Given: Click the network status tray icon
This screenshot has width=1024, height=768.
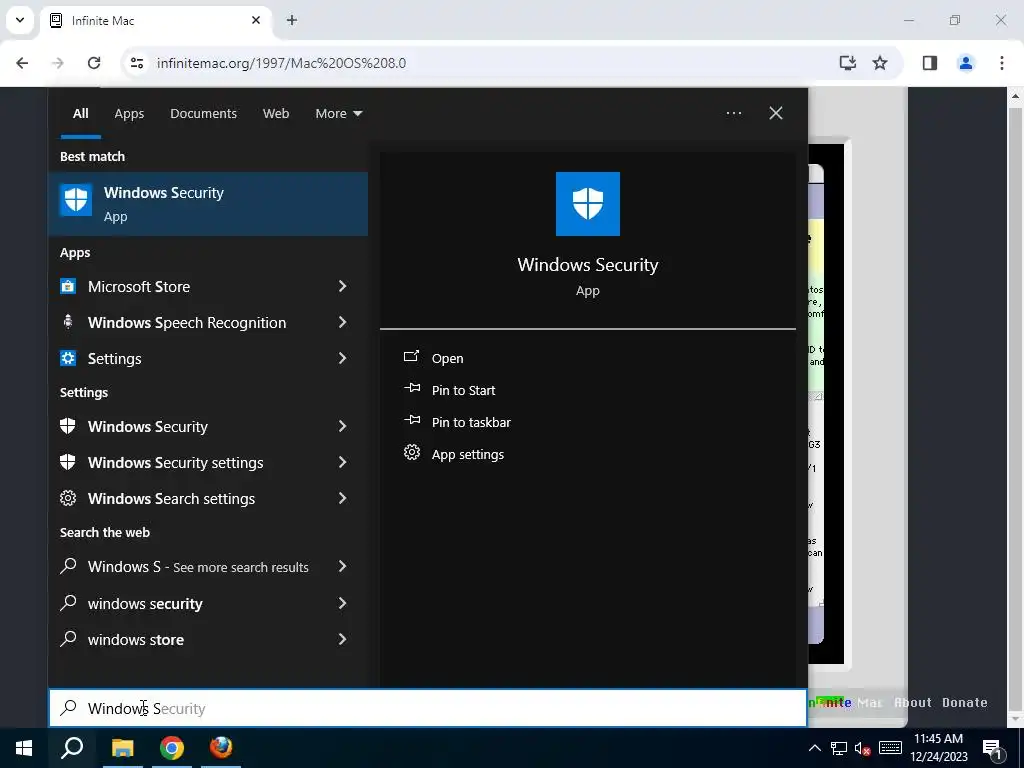Looking at the screenshot, I should coord(839,748).
